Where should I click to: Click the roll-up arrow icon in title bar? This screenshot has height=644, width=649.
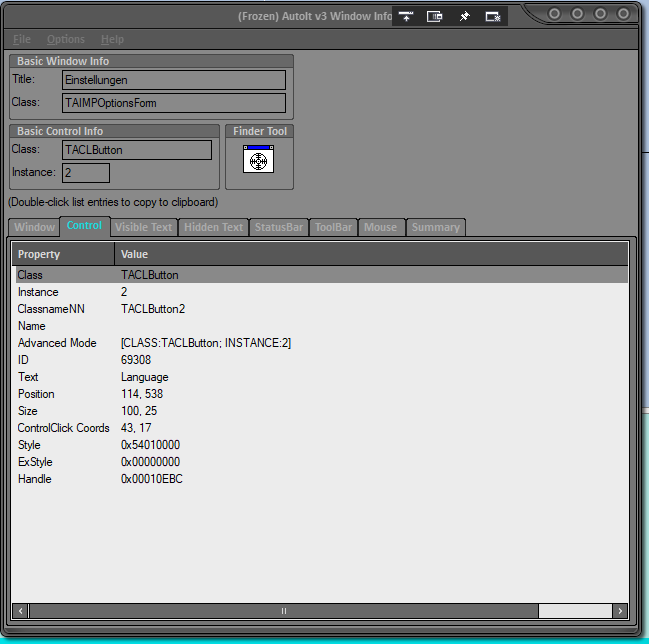(x=406, y=16)
